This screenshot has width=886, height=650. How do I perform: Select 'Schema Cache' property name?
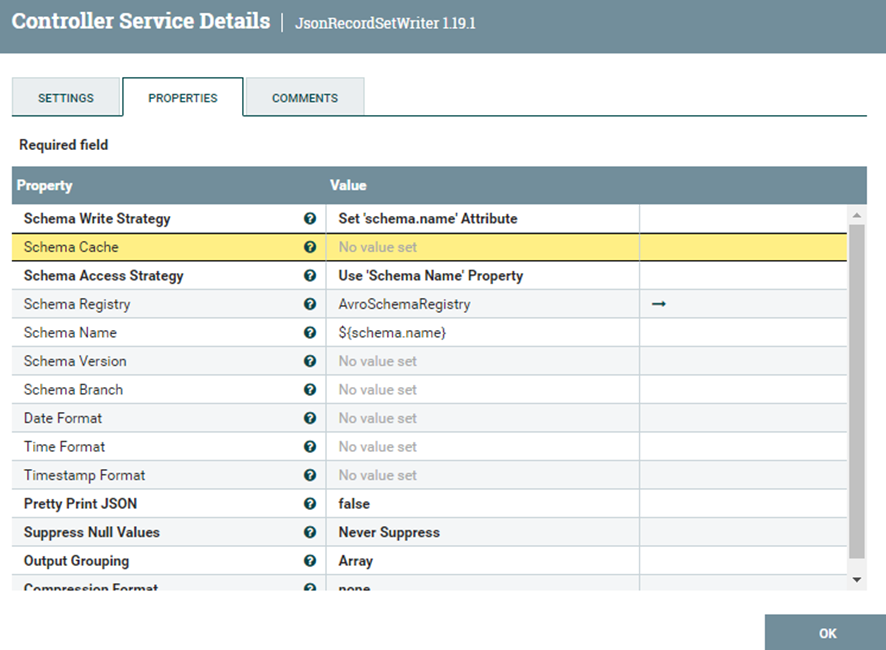click(x=71, y=247)
